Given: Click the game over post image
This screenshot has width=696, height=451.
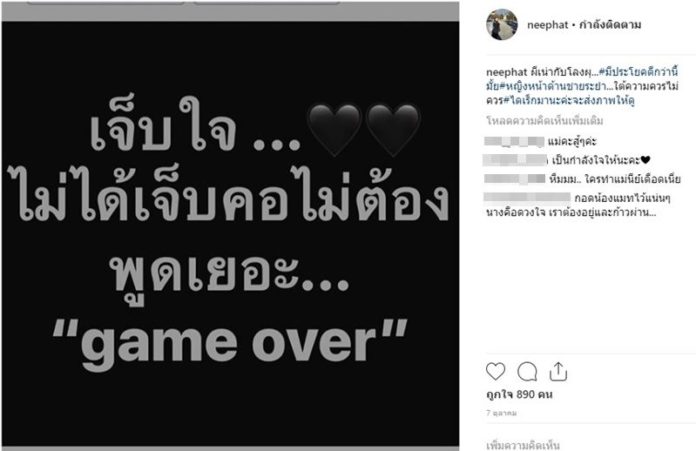Looking at the screenshot, I should point(230,233).
